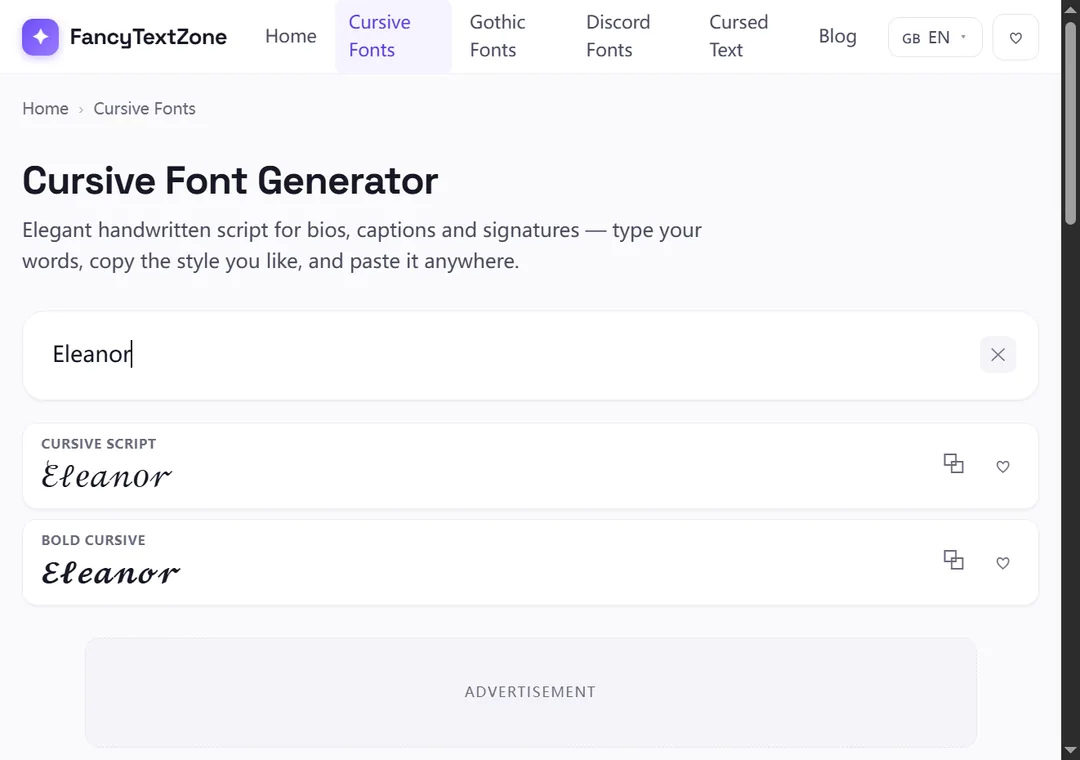
Task: Click the scrollbar up arrow
Action: point(1070,9)
